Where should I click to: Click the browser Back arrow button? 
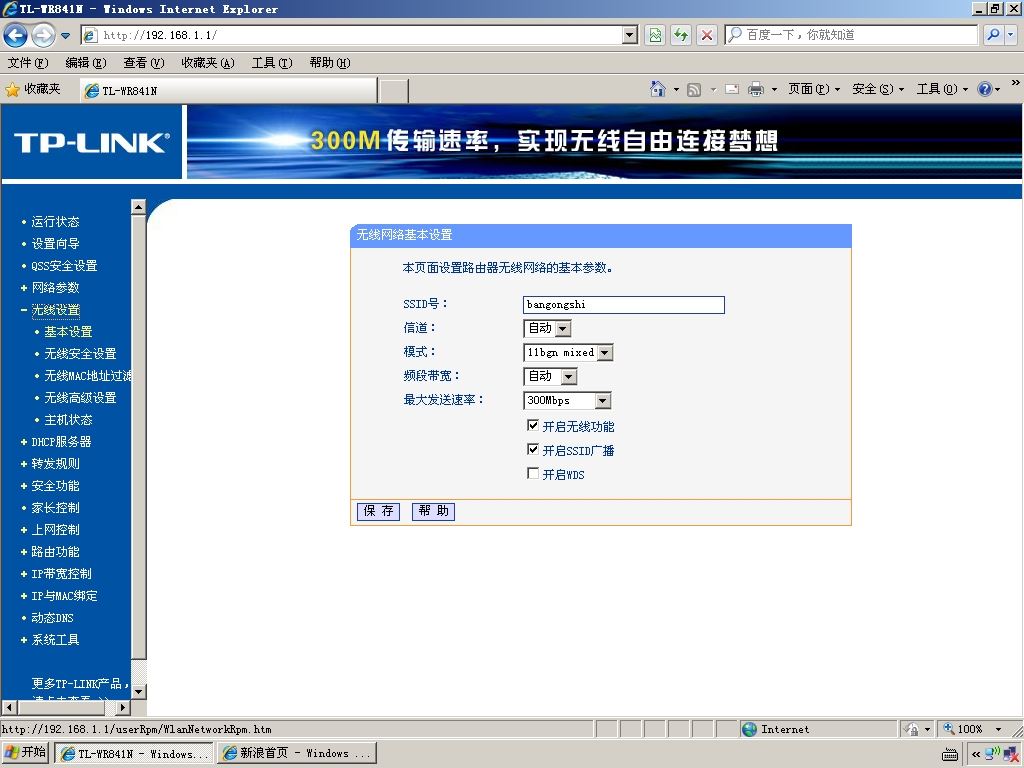[x=16, y=35]
